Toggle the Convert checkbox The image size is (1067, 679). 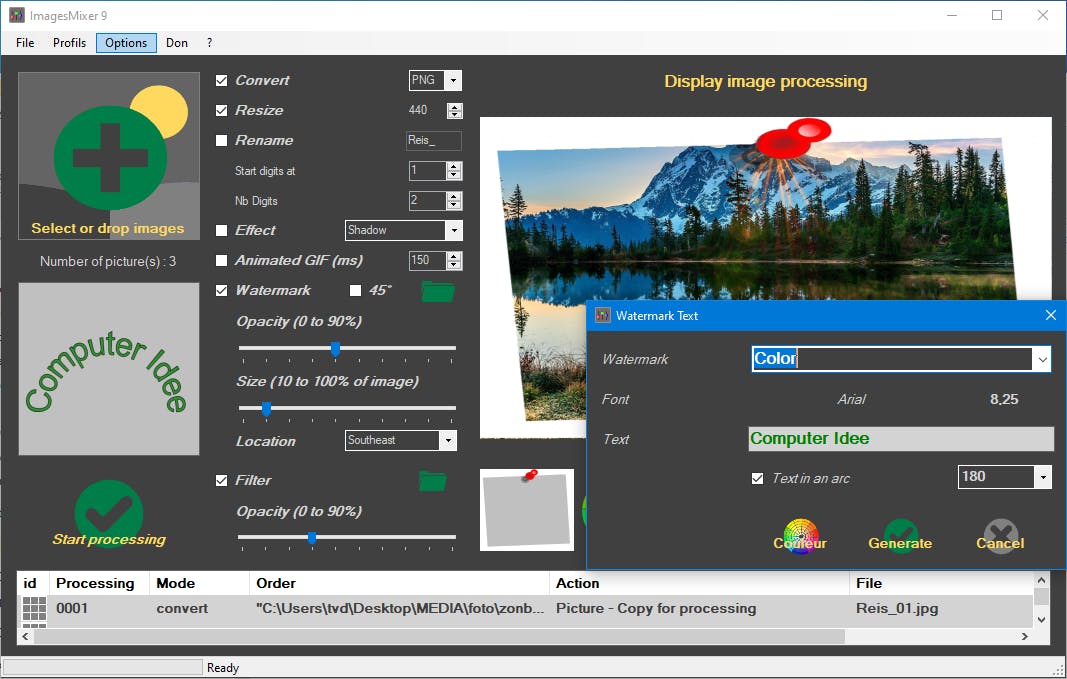(221, 80)
